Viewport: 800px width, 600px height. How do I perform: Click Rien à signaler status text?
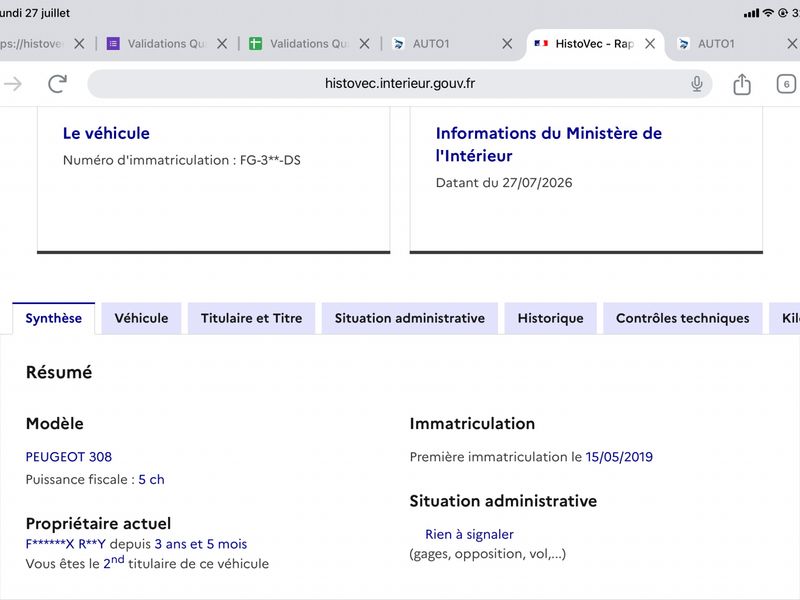click(469, 534)
